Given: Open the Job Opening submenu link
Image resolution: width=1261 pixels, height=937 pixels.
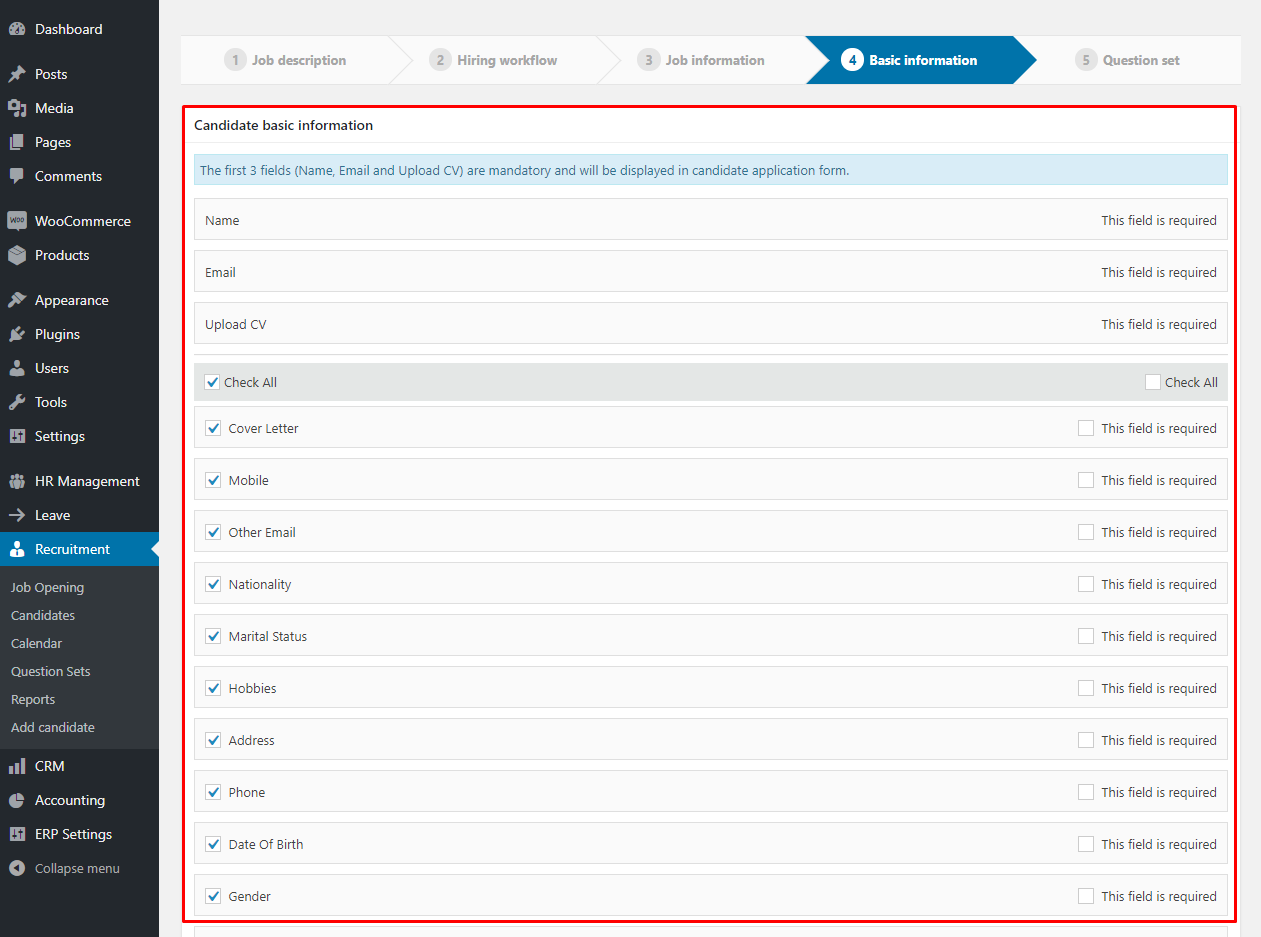Looking at the screenshot, I should tap(47, 587).
